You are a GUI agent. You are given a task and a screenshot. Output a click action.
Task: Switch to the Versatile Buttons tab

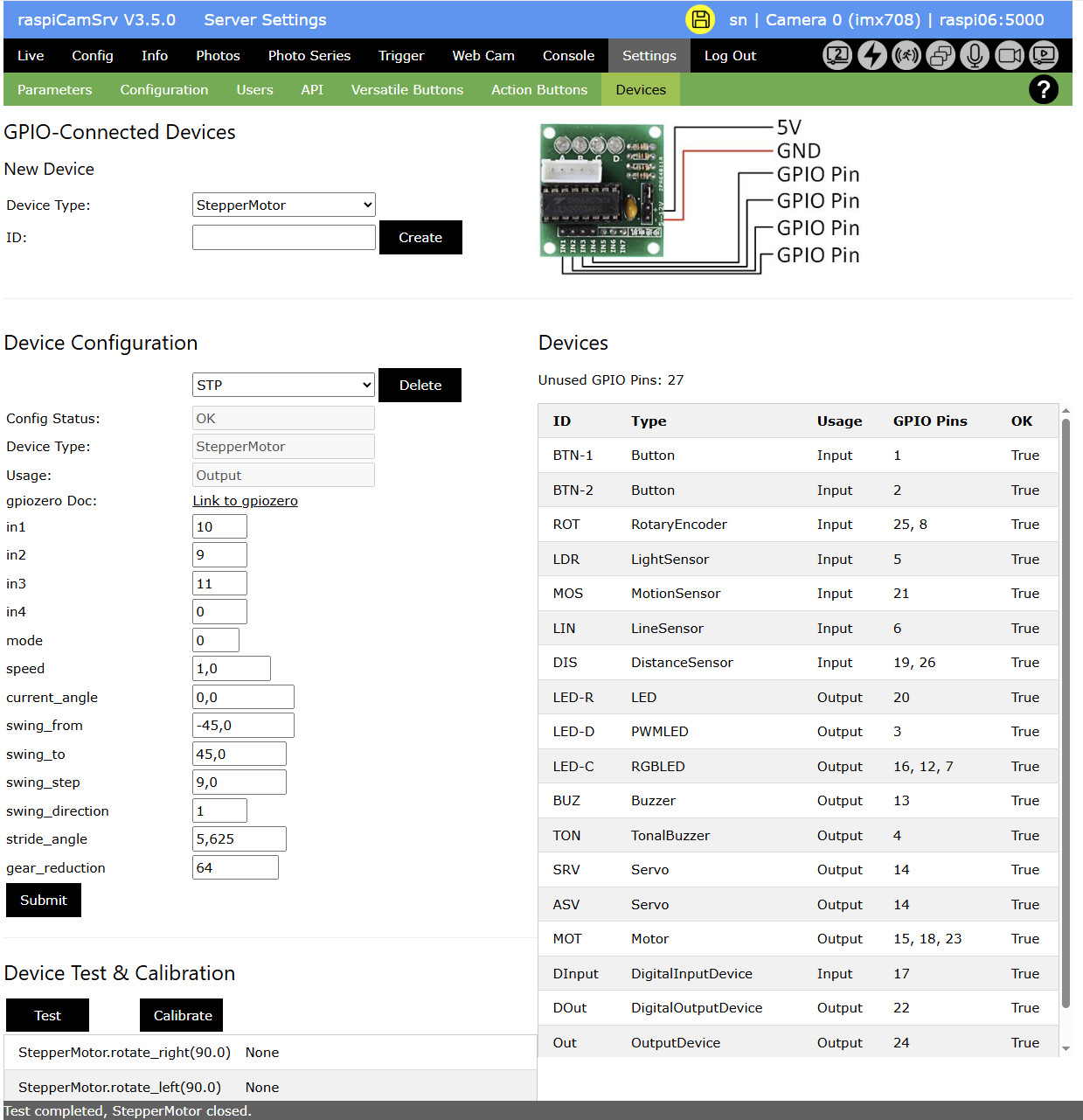point(406,89)
